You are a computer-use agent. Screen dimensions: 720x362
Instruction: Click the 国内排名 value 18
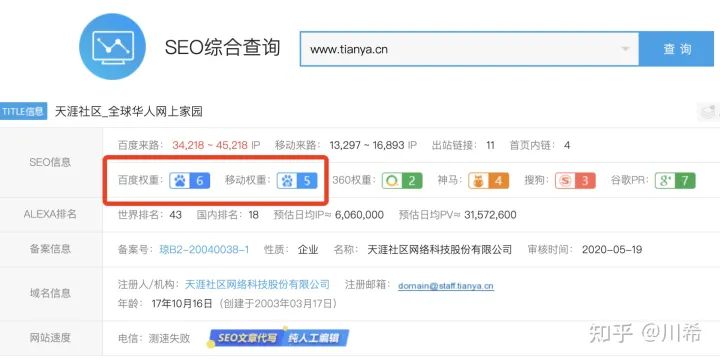[253, 215]
